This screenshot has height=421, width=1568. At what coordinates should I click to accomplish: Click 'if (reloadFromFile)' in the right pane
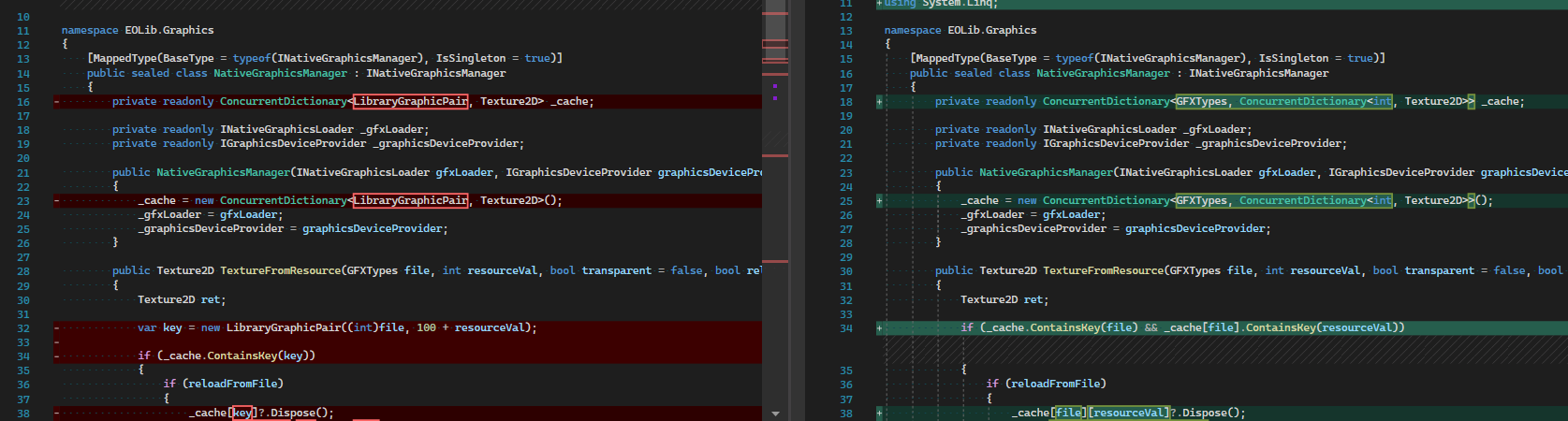click(x=1046, y=384)
